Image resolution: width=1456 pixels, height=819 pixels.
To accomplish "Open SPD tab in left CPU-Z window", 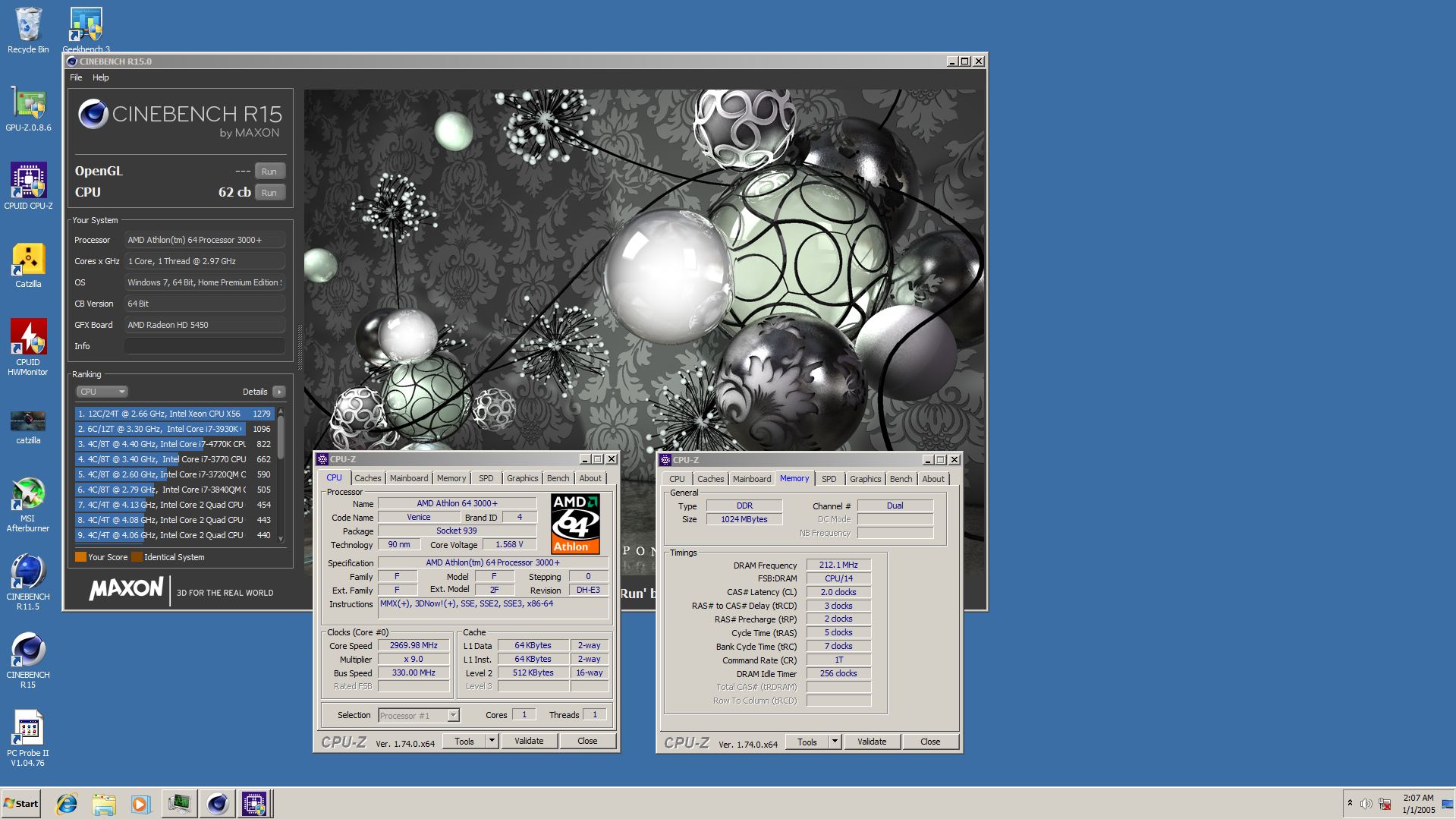I will (486, 478).
